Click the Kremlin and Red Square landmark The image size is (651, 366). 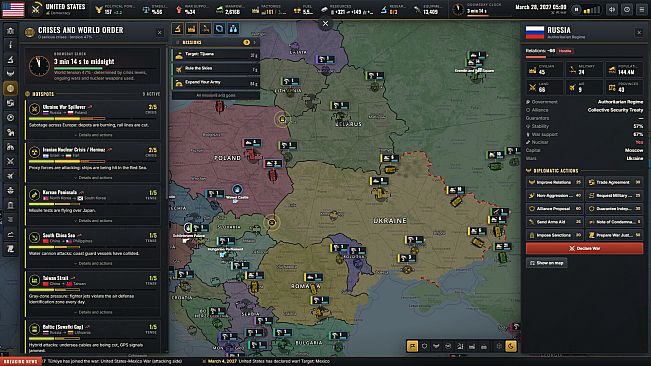point(474,71)
